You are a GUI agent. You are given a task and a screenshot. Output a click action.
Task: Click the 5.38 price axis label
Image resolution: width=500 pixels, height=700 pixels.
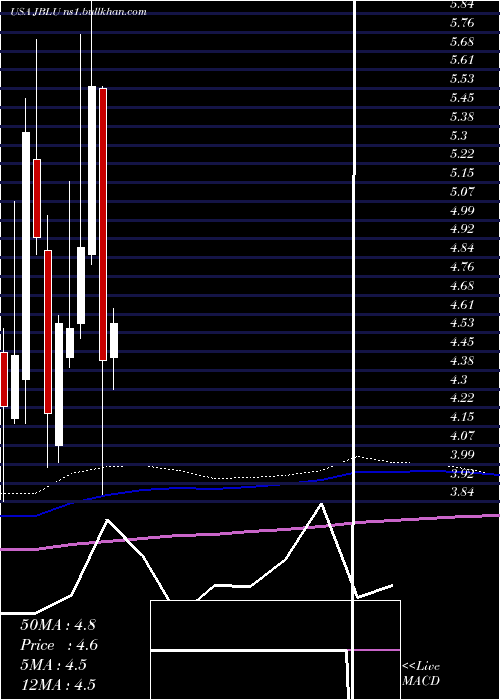[x=462, y=117]
